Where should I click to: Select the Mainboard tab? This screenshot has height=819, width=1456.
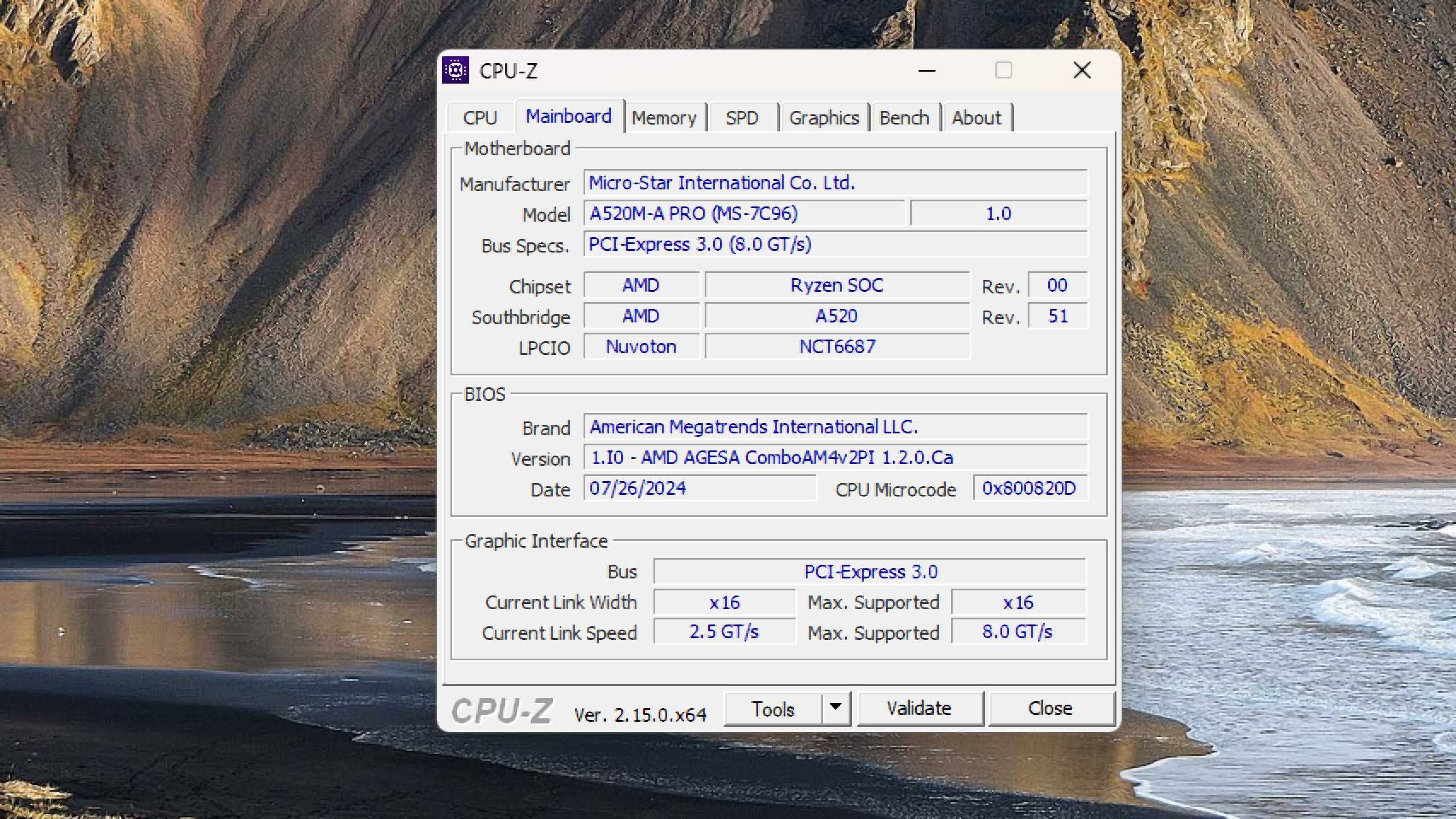[569, 116]
